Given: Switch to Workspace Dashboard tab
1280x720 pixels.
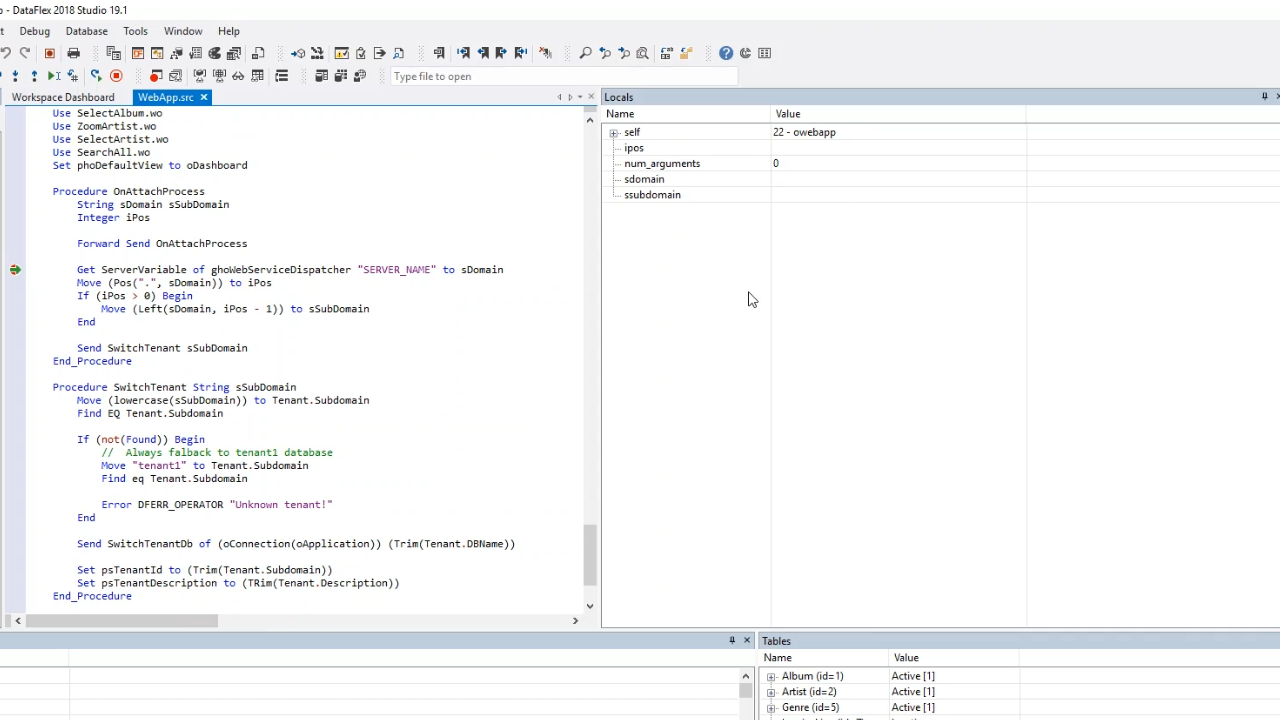Looking at the screenshot, I should [x=63, y=97].
